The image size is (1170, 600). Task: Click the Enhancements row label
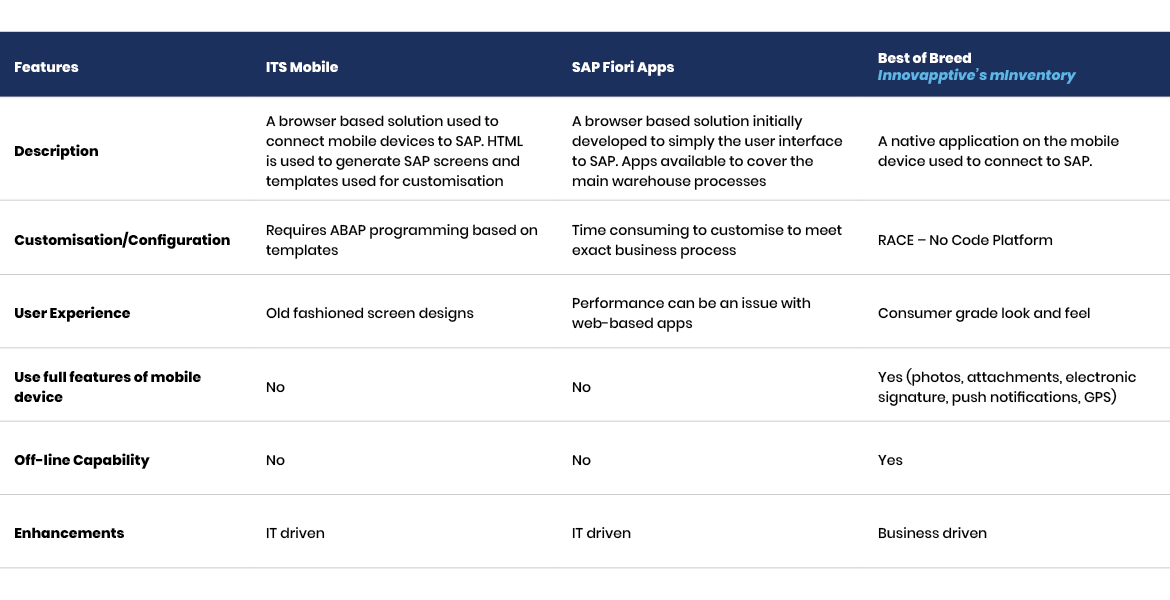tap(69, 533)
